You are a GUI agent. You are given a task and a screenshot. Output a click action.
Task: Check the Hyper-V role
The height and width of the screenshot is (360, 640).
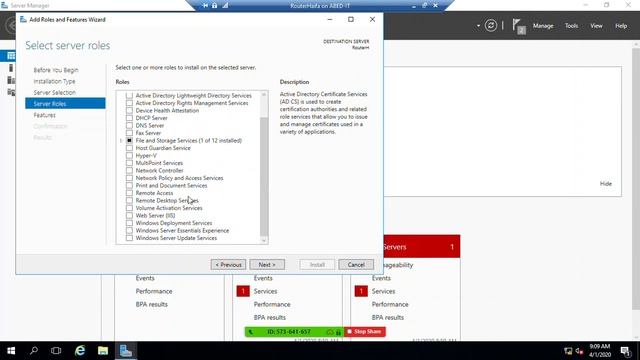click(129, 156)
